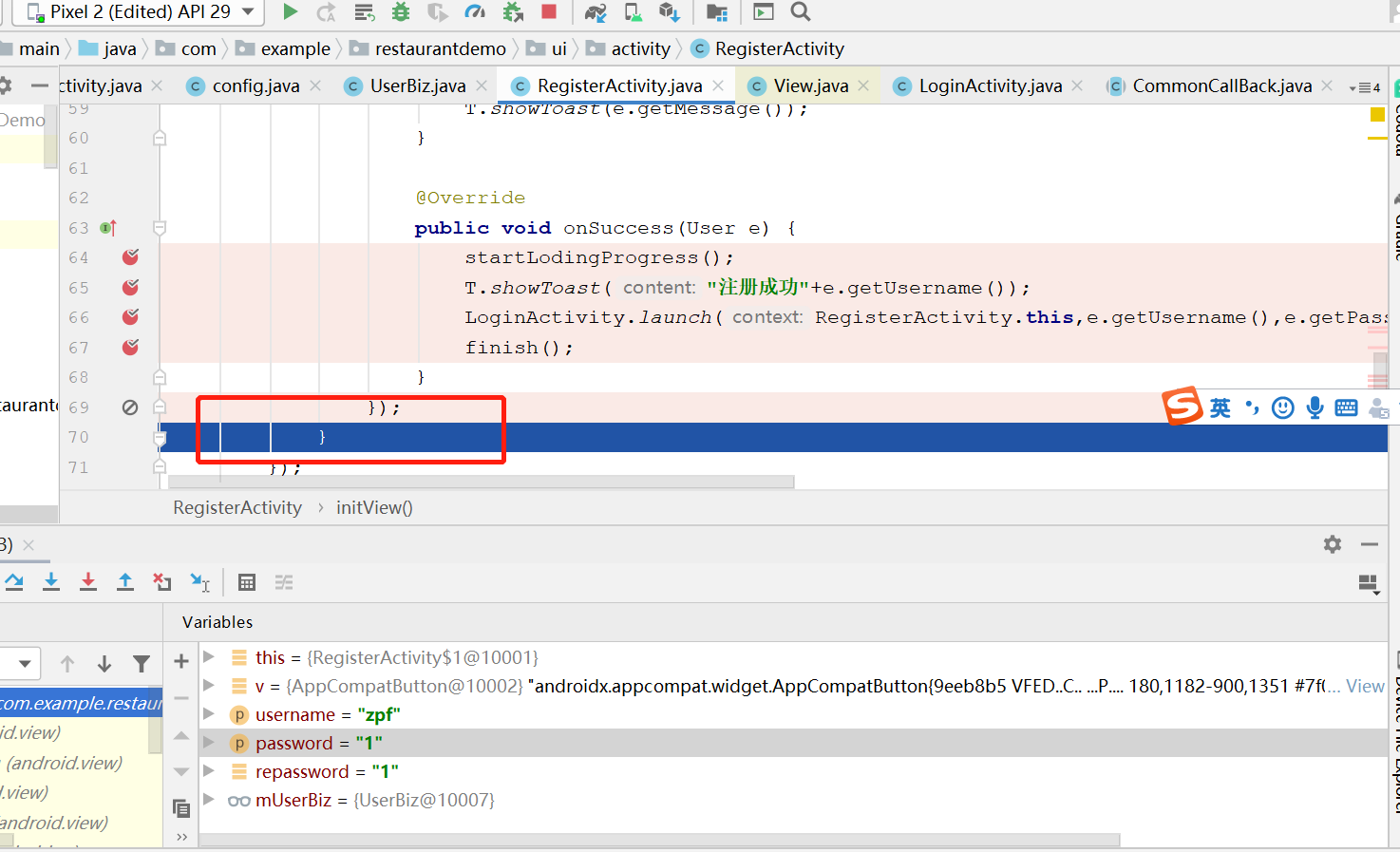The width and height of the screenshot is (1400, 852).
Task: Switch to the UserBiz.java tab
Action: 417,85
